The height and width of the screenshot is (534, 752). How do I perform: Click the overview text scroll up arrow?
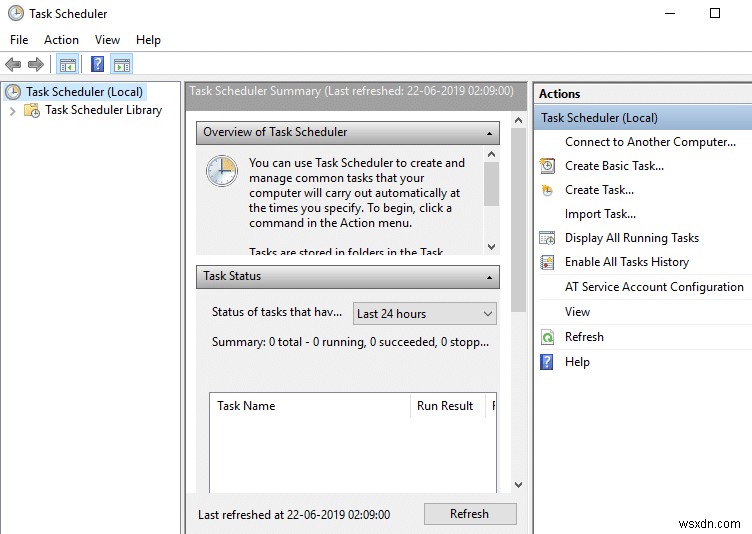click(x=491, y=154)
